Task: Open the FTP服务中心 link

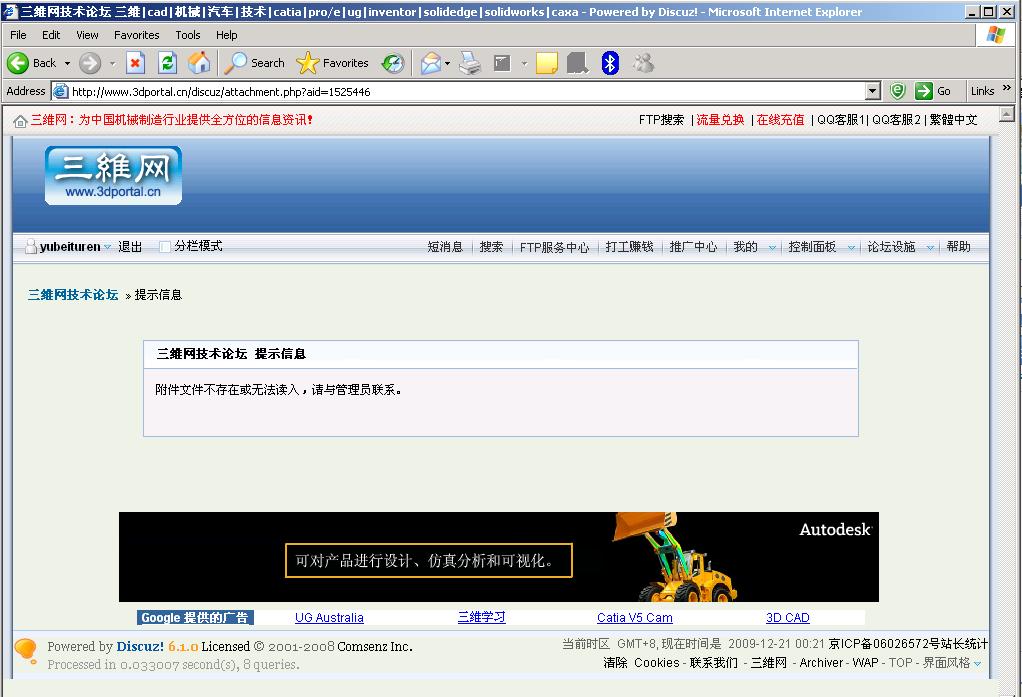Action: 555,247
